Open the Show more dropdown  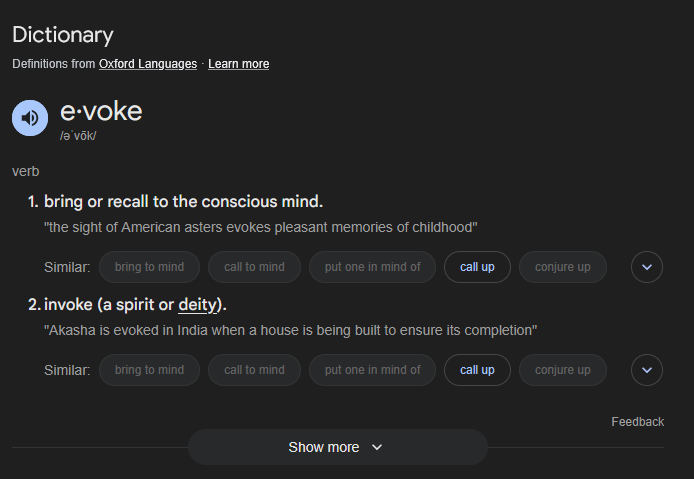pyautogui.click(x=338, y=447)
